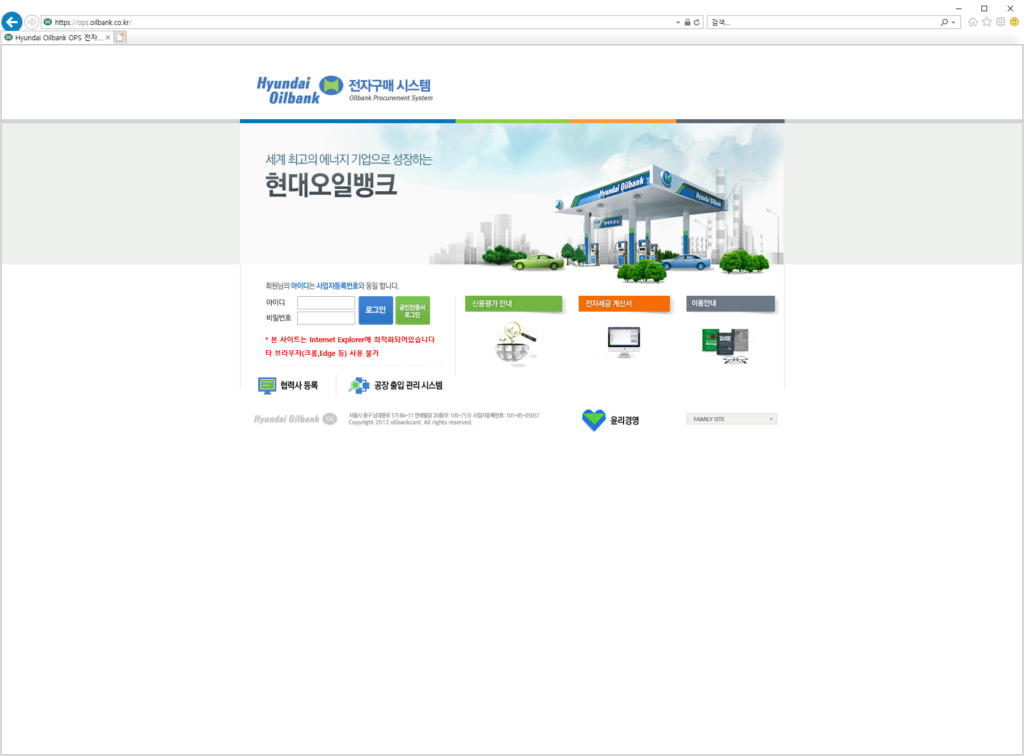This screenshot has width=1024, height=756.
Task: Open favorites star icon
Action: (x=987, y=22)
